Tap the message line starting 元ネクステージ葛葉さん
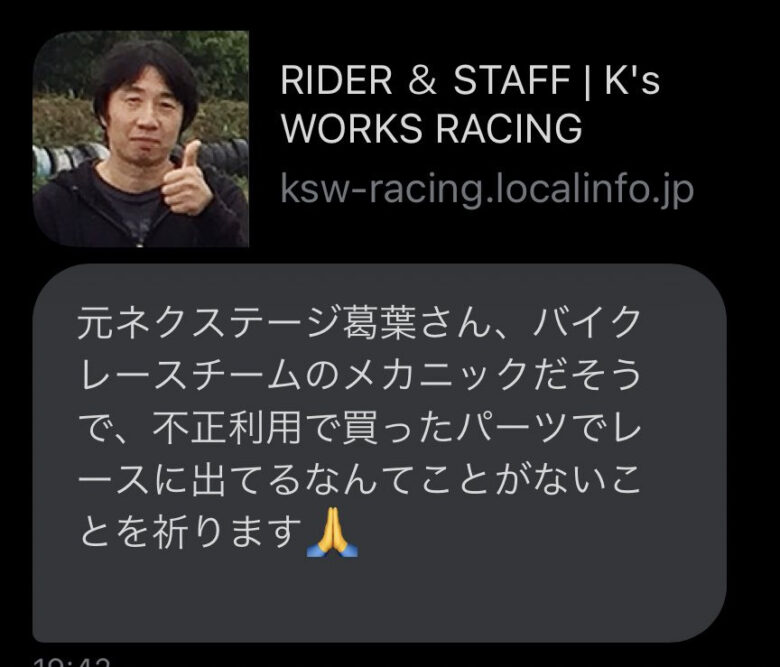 point(359,323)
